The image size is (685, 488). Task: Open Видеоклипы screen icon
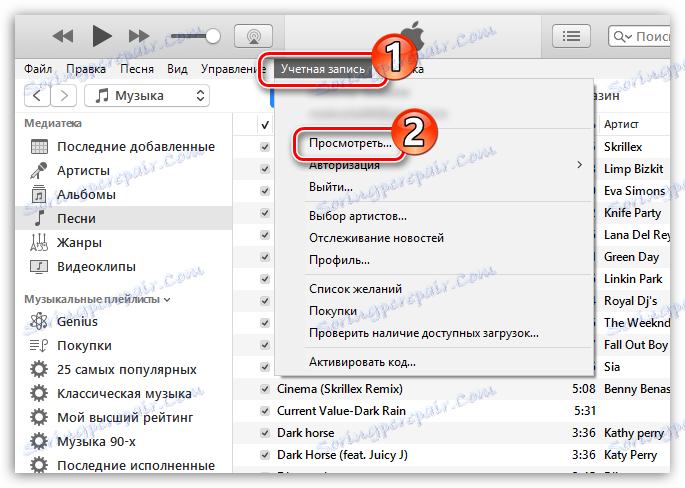39,266
